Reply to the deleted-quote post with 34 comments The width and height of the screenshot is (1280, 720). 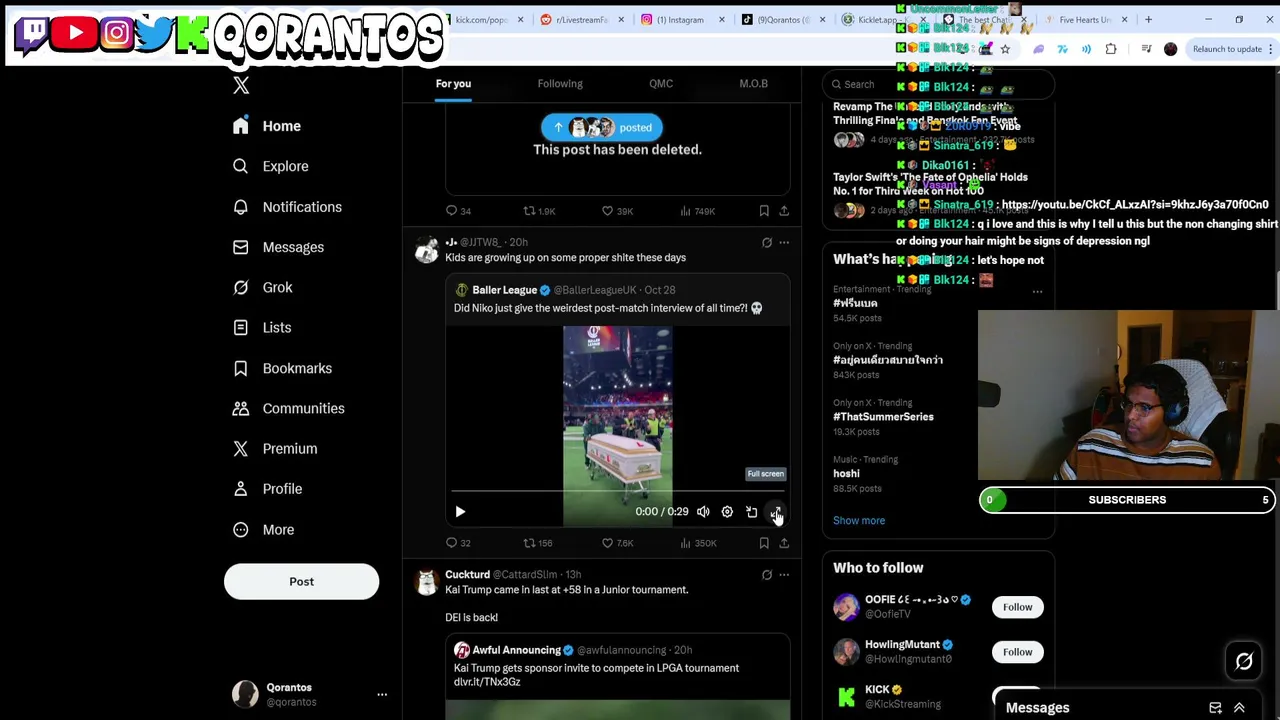click(x=458, y=211)
